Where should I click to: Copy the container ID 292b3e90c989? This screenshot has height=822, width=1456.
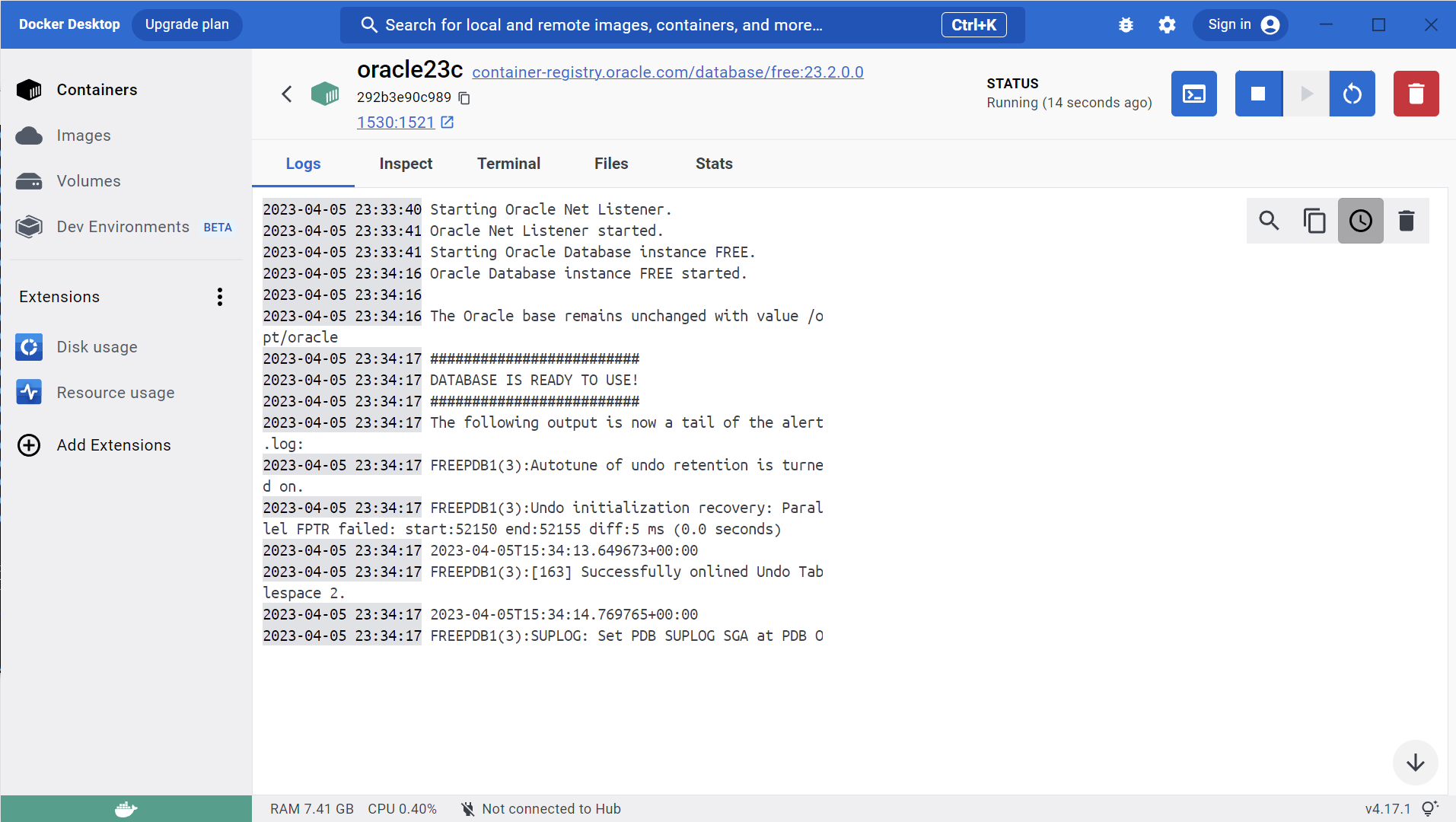point(464,98)
